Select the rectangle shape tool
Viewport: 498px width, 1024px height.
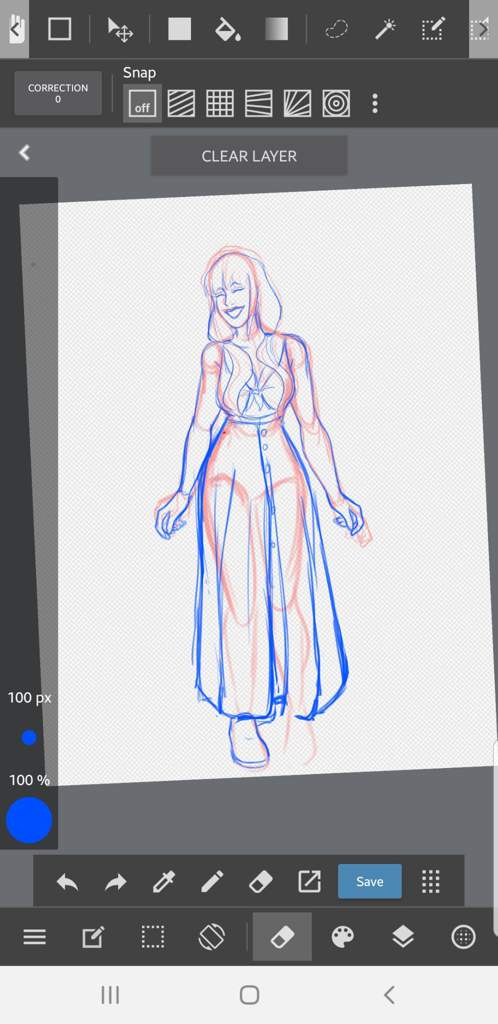pyautogui.click(x=59, y=29)
